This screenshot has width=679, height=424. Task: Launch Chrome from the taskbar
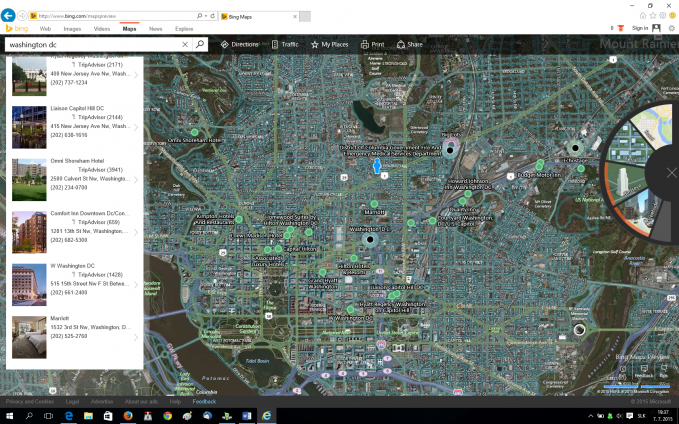point(168,416)
